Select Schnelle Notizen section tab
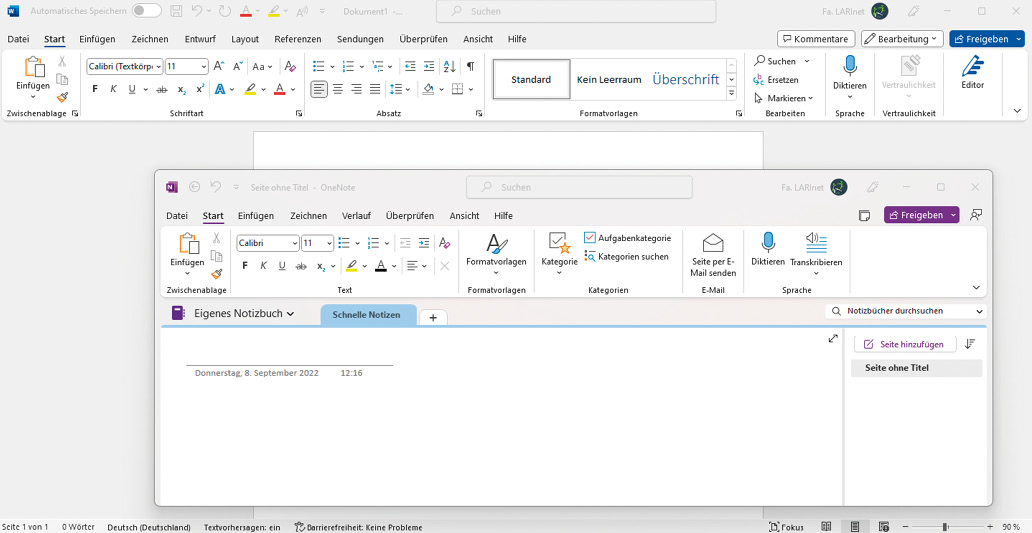 pos(367,315)
